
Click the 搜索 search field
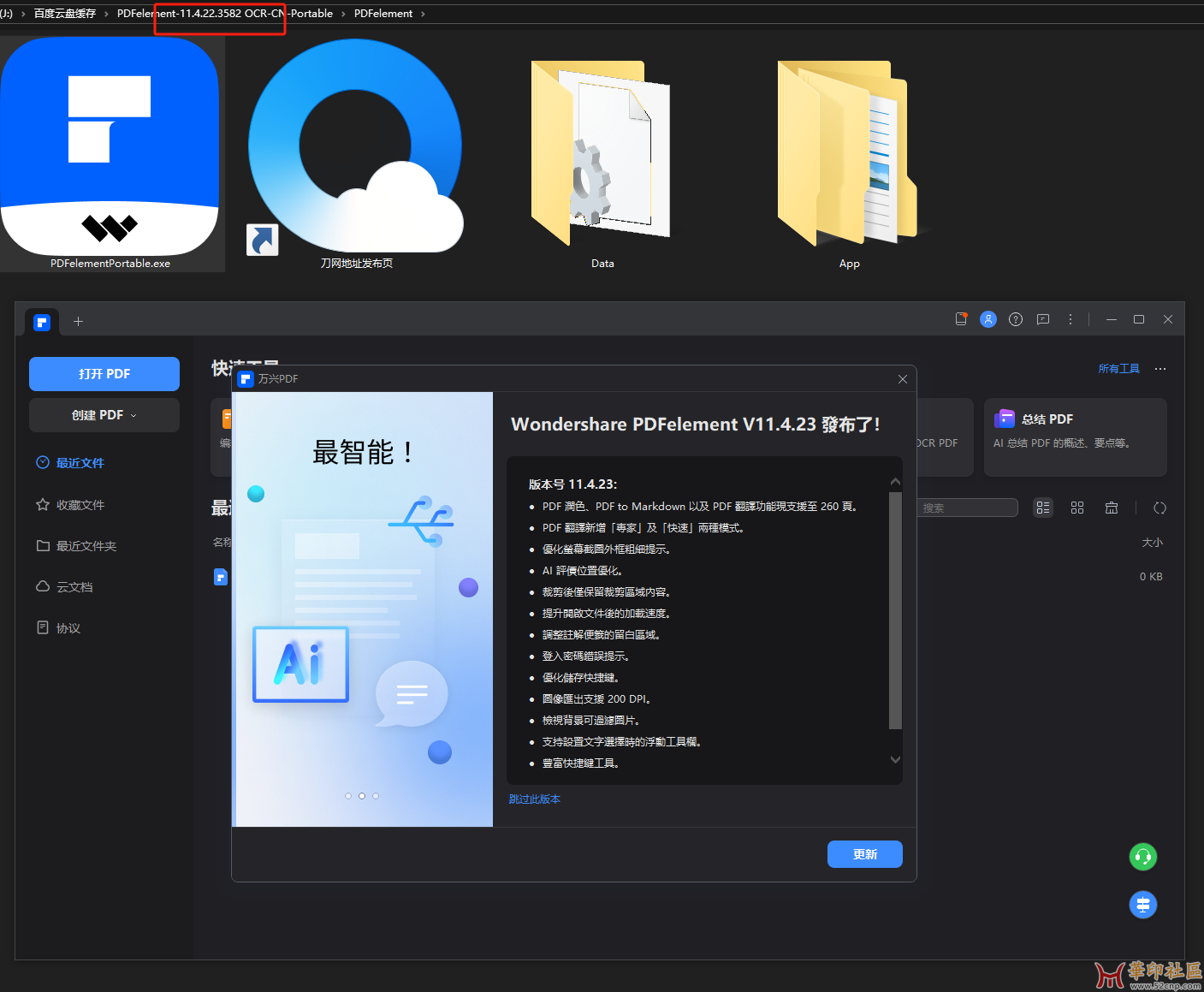(967, 508)
